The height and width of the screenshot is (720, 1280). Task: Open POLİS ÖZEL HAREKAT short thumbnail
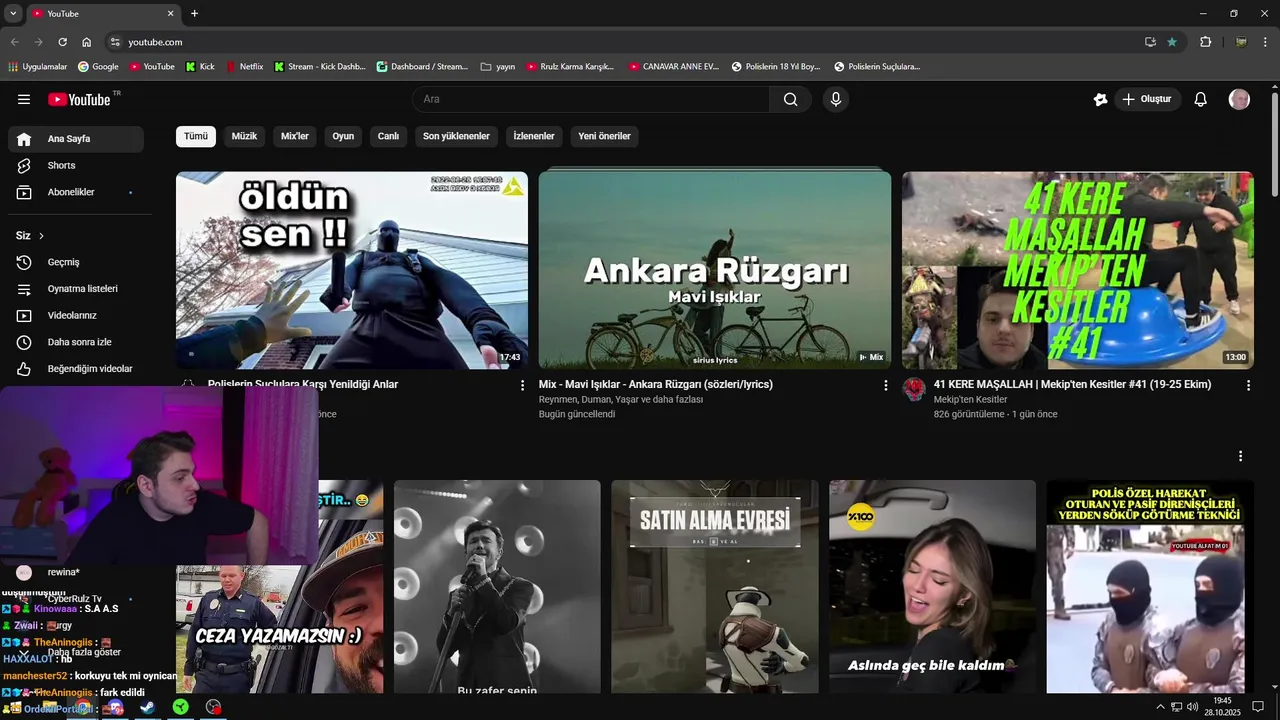tap(1150, 587)
